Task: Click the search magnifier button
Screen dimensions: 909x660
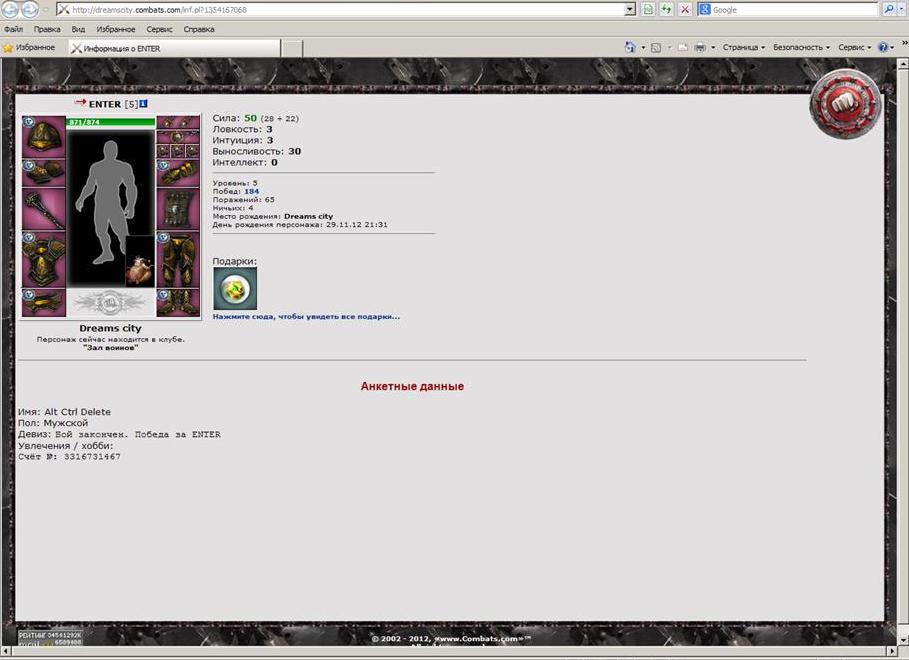Action: pos(888,9)
